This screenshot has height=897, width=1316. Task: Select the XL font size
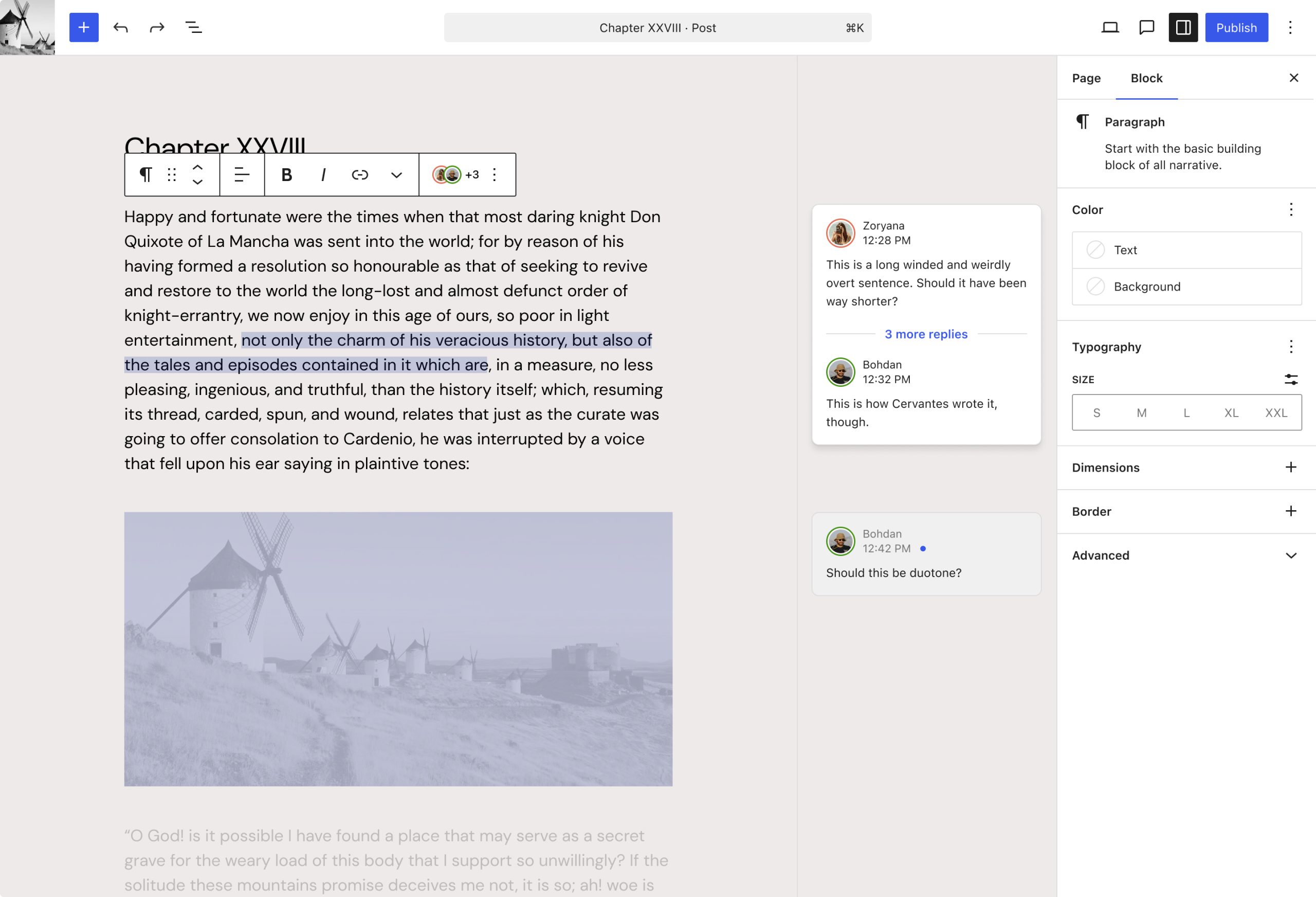click(1231, 412)
